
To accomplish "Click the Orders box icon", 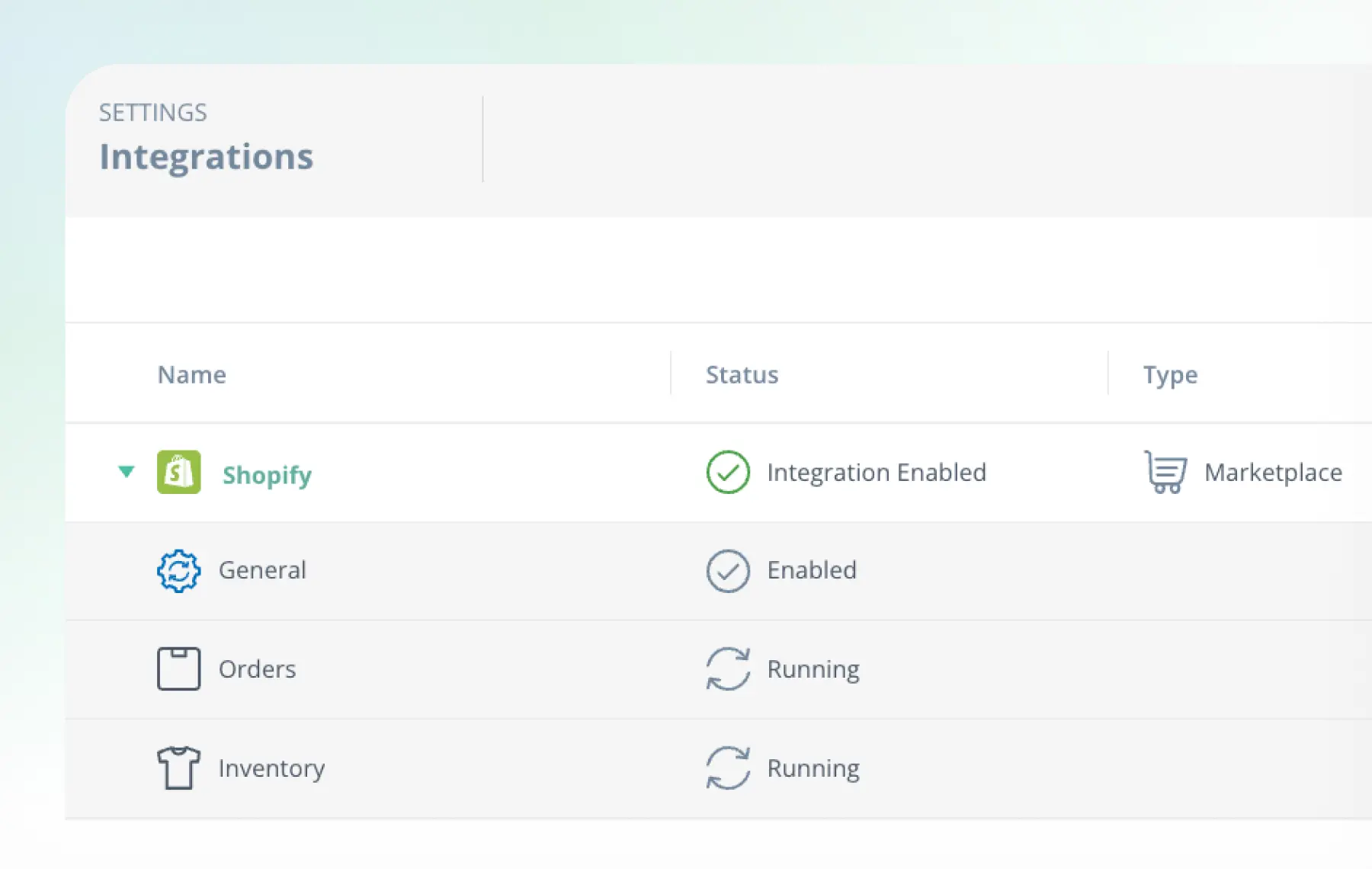I will (178, 669).
